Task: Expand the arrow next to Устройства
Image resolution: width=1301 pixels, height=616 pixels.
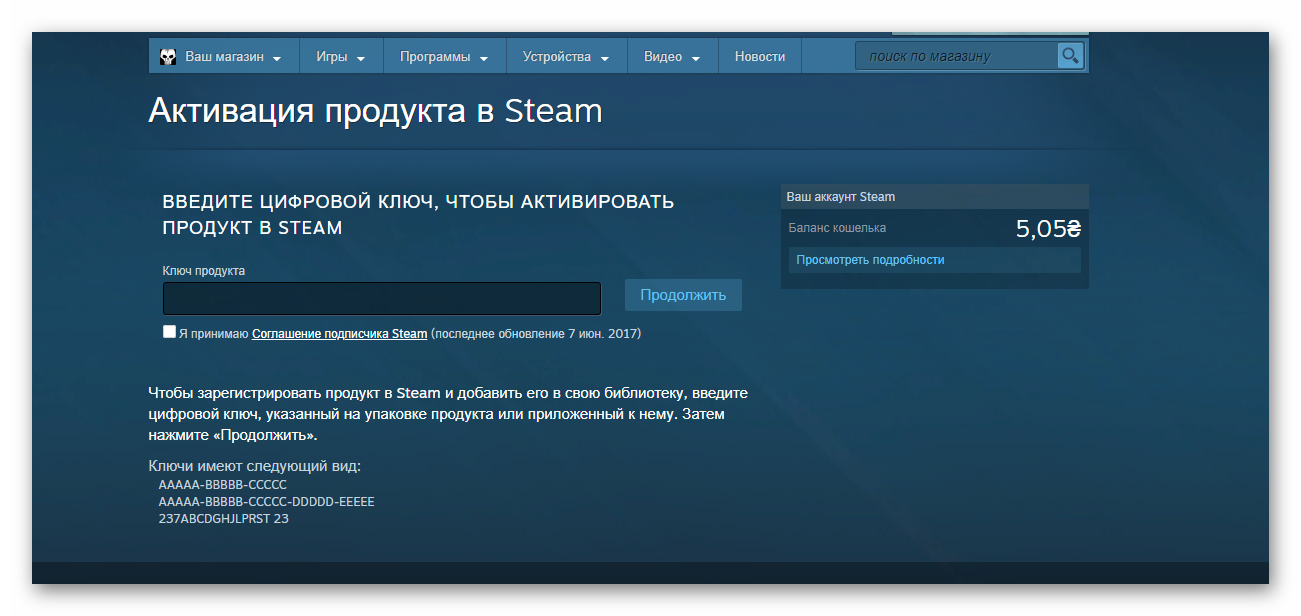Action: 605,58
